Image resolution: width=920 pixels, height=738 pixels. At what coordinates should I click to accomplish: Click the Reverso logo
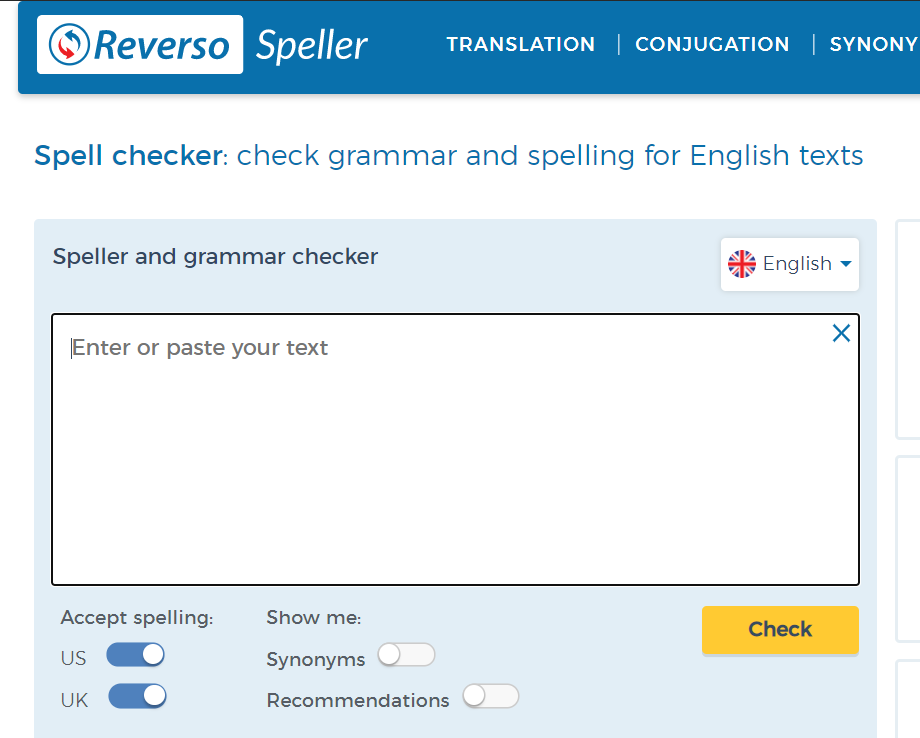(140, 45)
